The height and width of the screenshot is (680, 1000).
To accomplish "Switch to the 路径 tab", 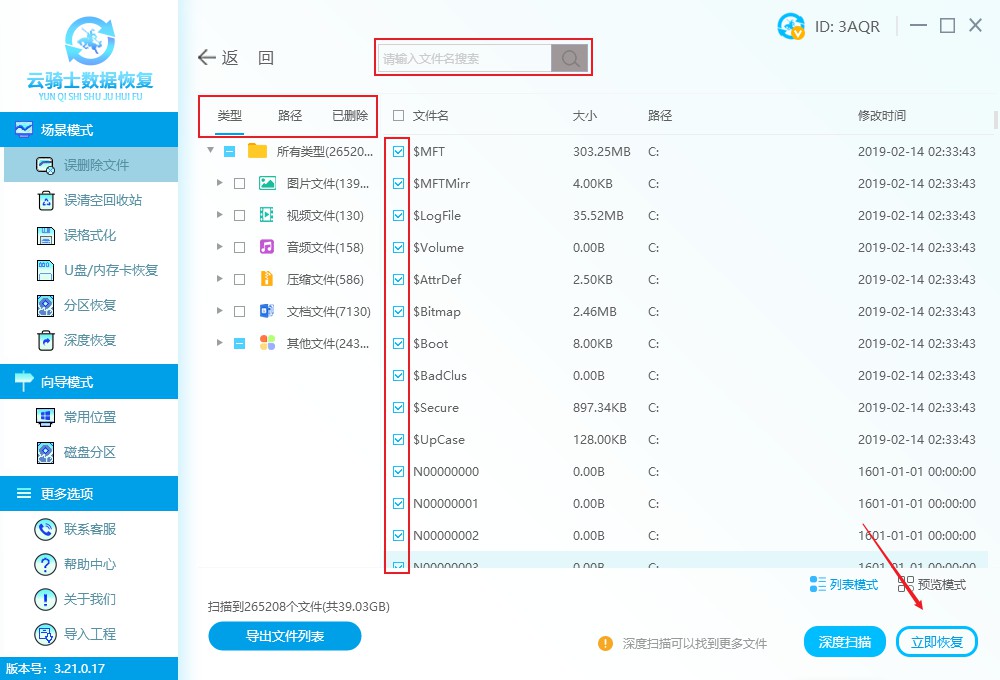I will [x=289, y=115].
